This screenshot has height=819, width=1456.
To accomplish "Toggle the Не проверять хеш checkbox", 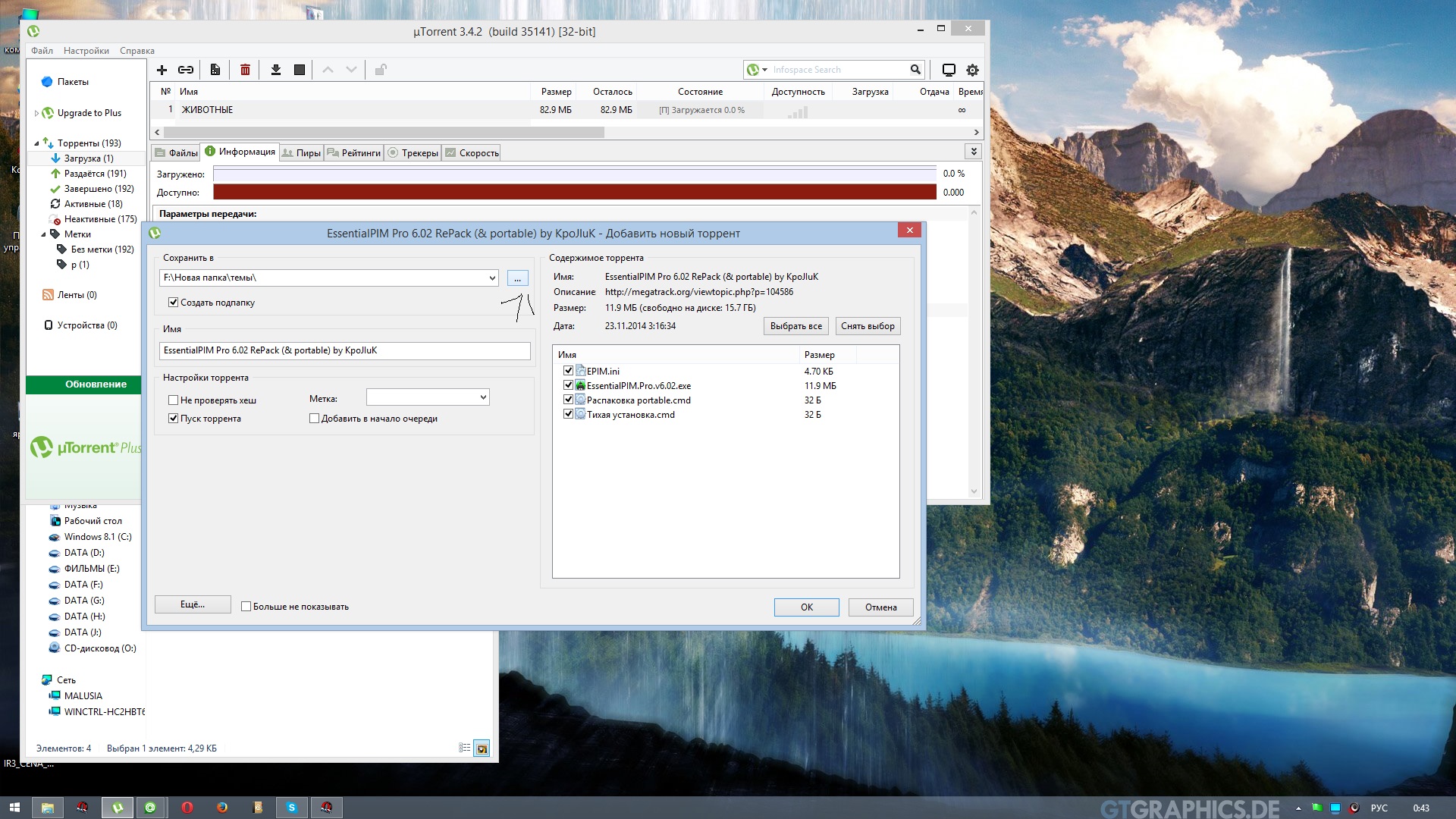I will (173, 400).
